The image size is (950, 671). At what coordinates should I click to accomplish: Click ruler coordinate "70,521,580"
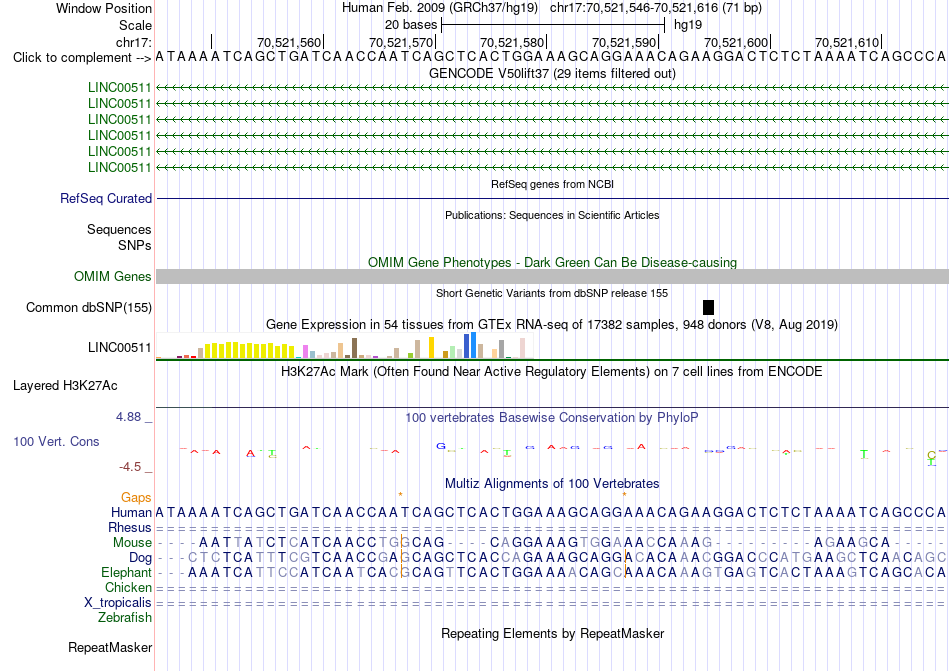pyautogui.click(x=512, y=42)
